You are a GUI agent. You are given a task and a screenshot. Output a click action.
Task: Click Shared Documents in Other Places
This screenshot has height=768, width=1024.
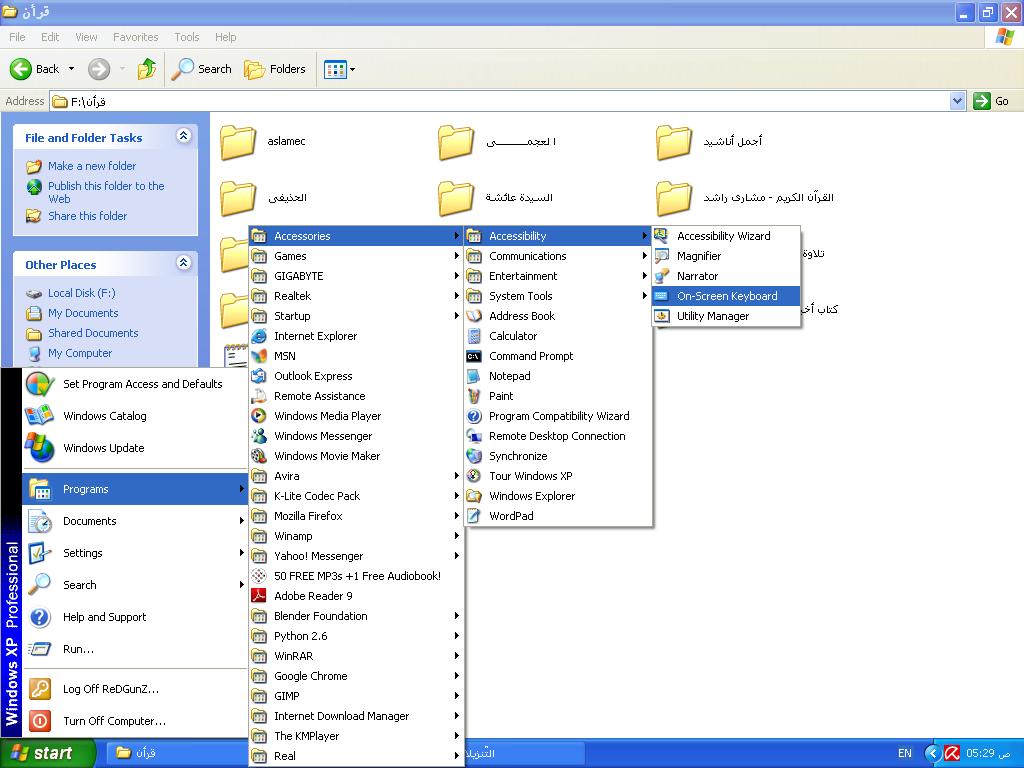pyautogui.click(x=93, y=333)
